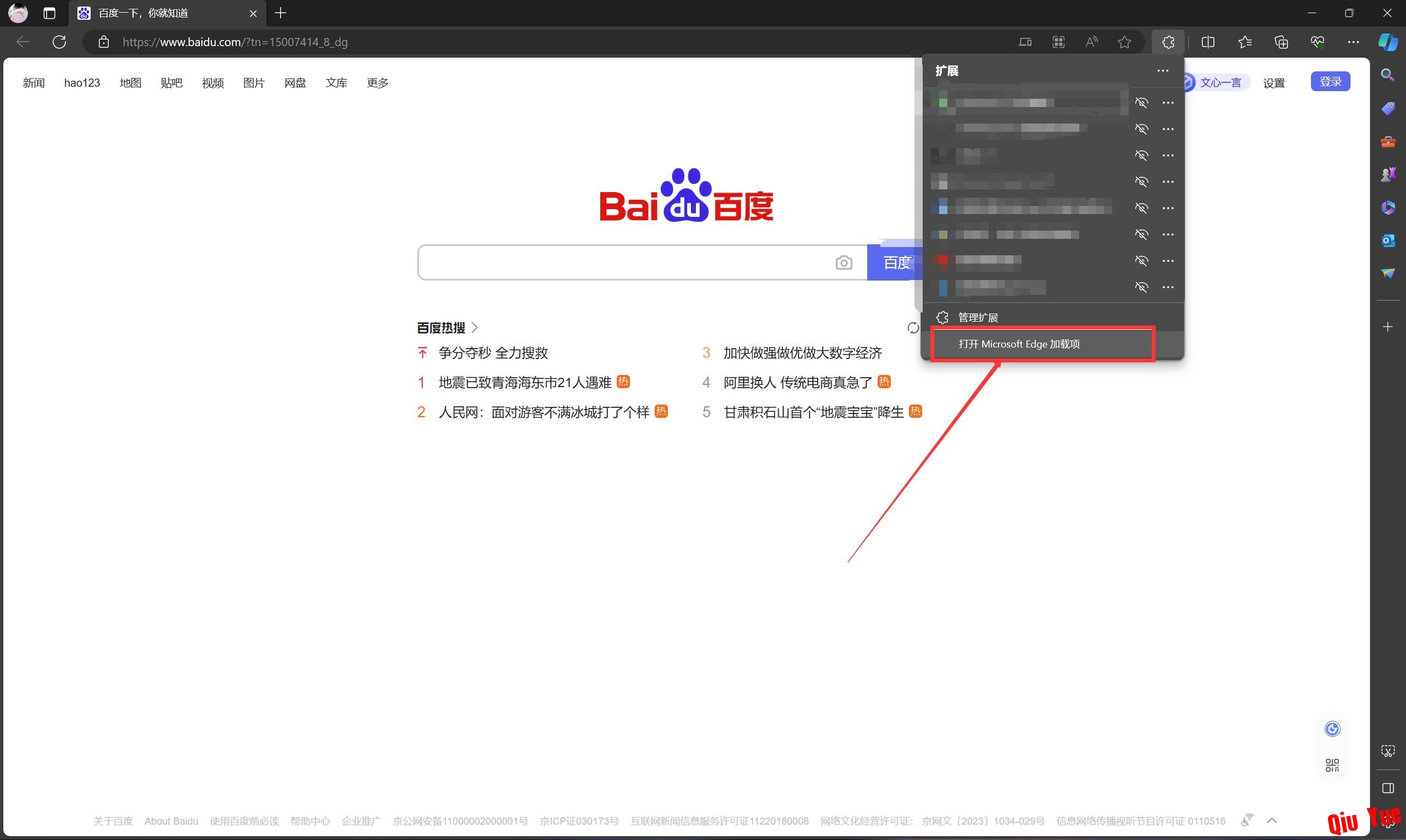Open Edge Settings and more menu
This screenshot has width=1406, height=840.
coord(1353,42)
